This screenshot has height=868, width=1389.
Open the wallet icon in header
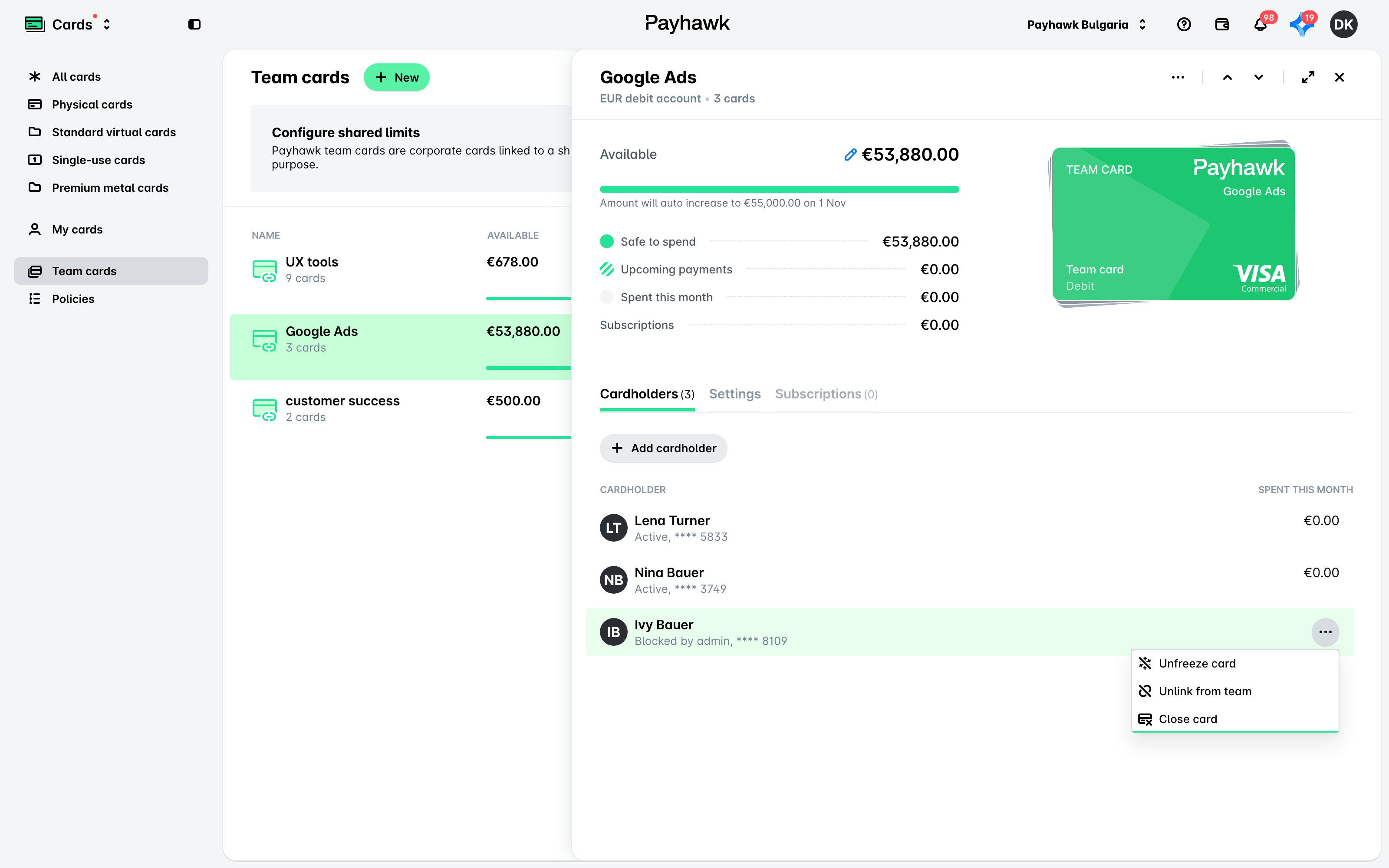tap(1222, 25)
